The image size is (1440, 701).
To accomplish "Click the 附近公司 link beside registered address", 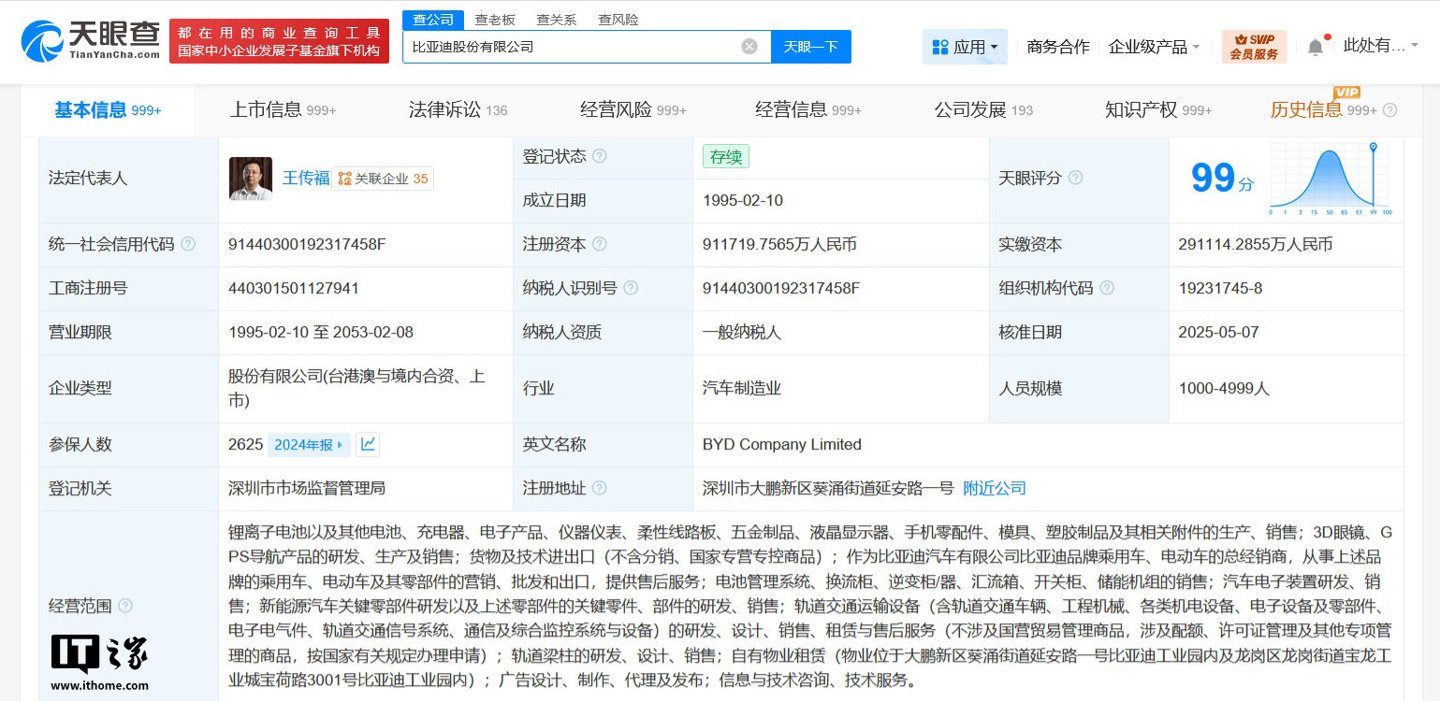I will (x=994, y=489).
